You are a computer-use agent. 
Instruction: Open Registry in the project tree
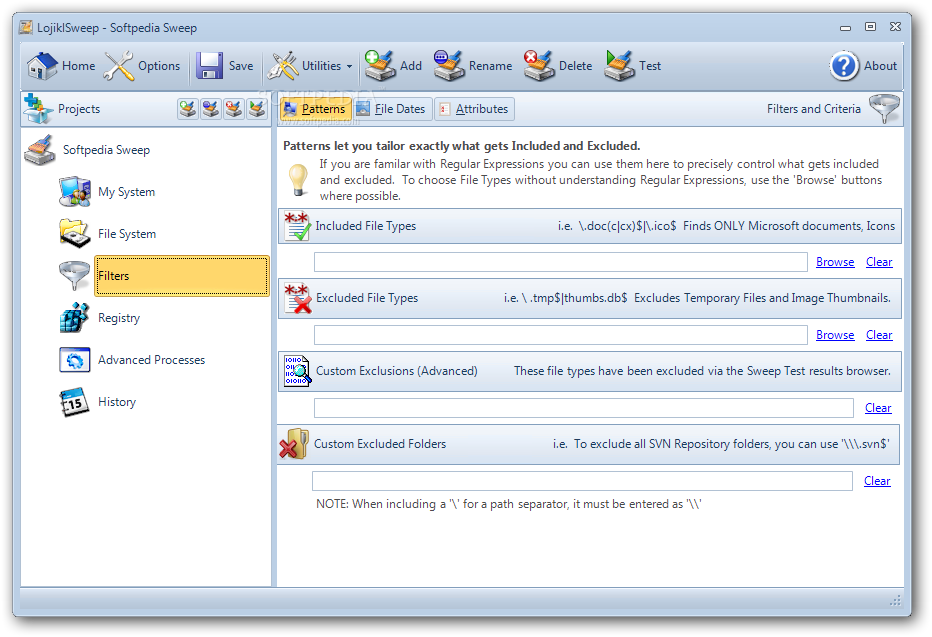point(119,318)
